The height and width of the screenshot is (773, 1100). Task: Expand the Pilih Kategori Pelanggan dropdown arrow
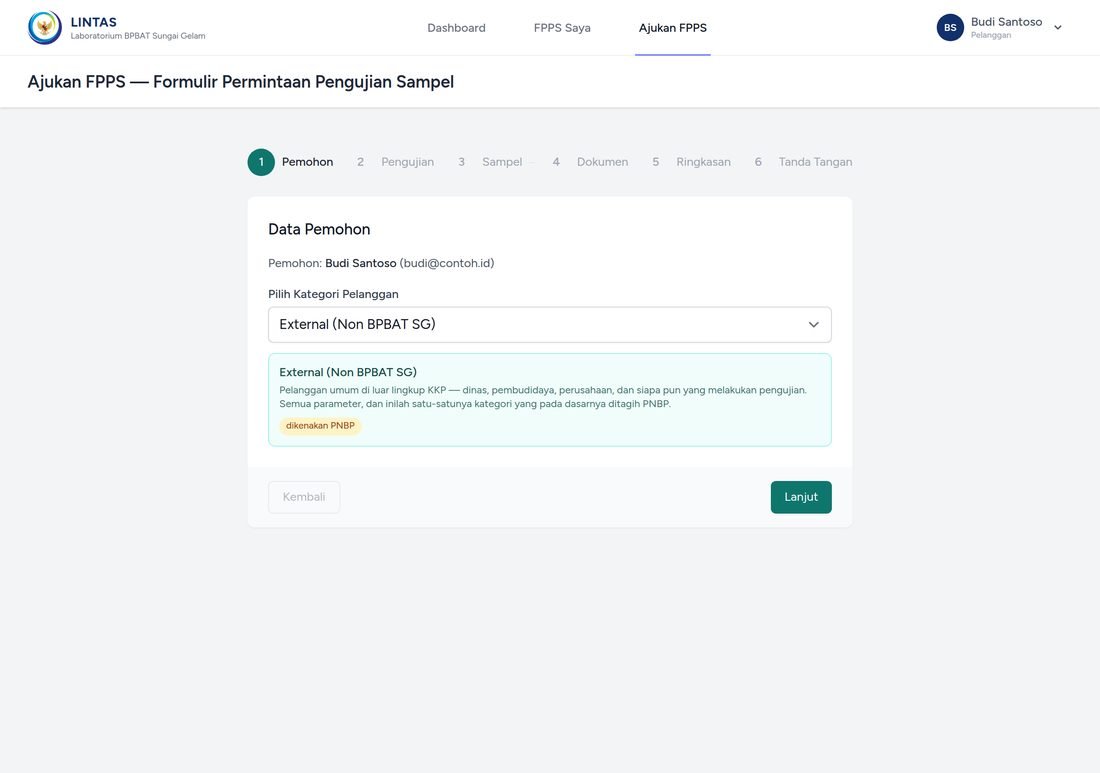[813, 324]
